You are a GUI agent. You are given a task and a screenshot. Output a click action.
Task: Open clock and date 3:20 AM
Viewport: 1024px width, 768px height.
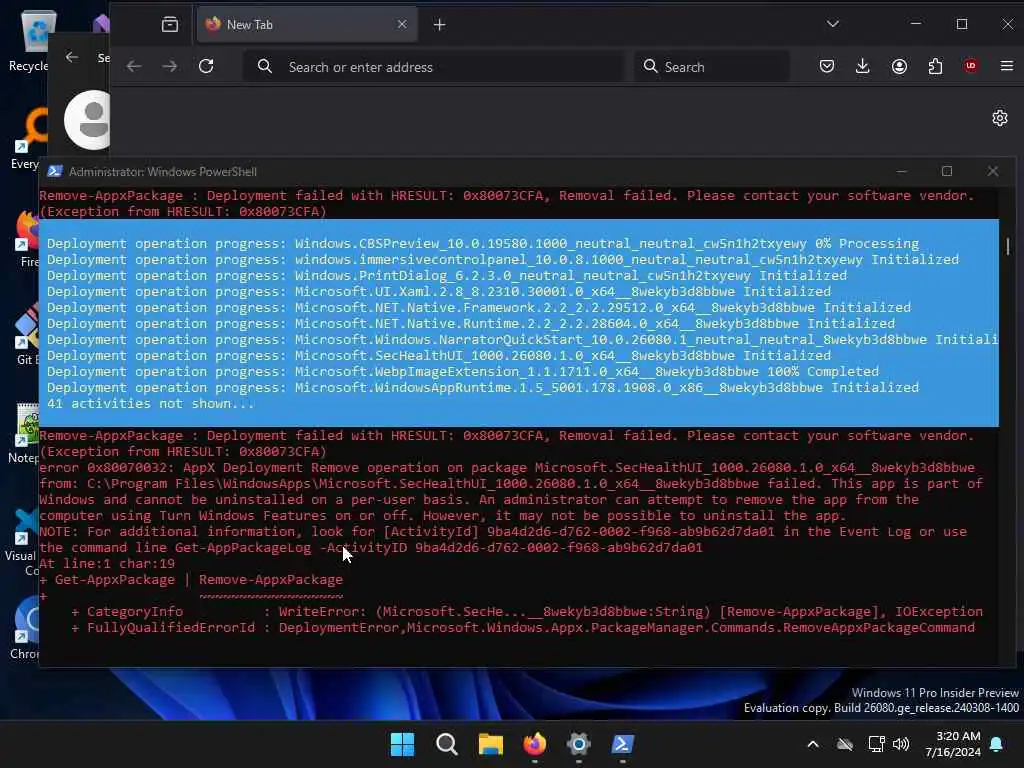953,744
